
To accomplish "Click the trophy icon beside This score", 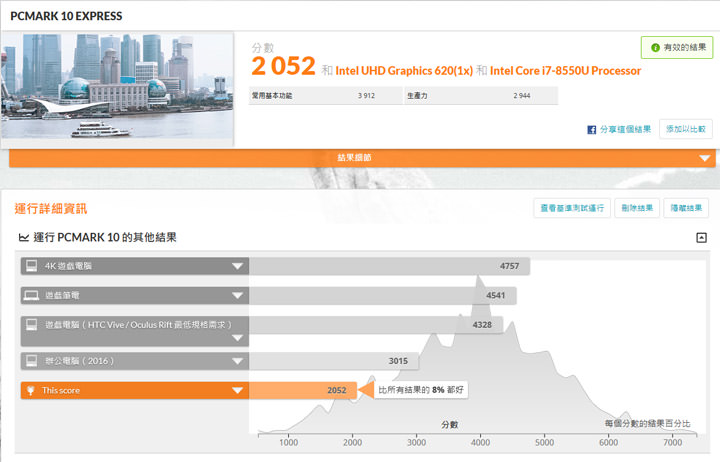I will pyautogui.click(x=31, y=390).
